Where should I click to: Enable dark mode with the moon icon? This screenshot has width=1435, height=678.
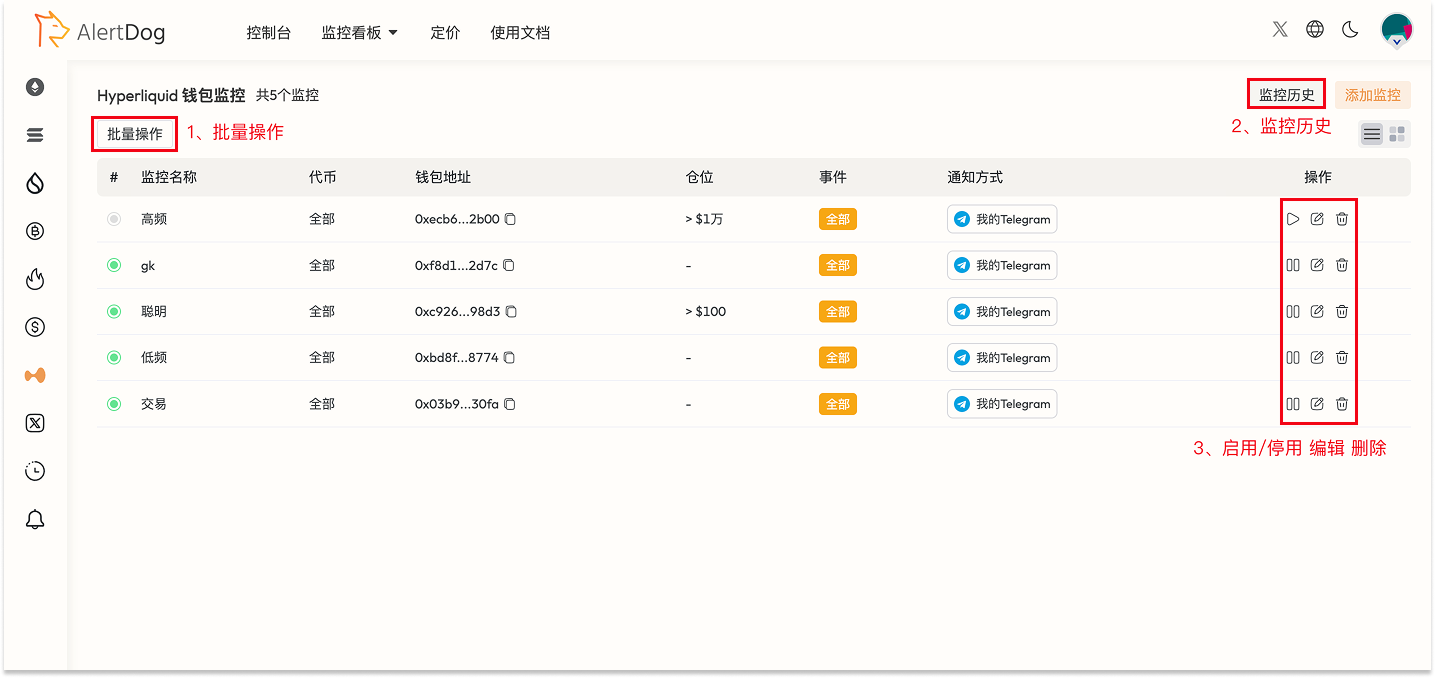pos(1350,29)
